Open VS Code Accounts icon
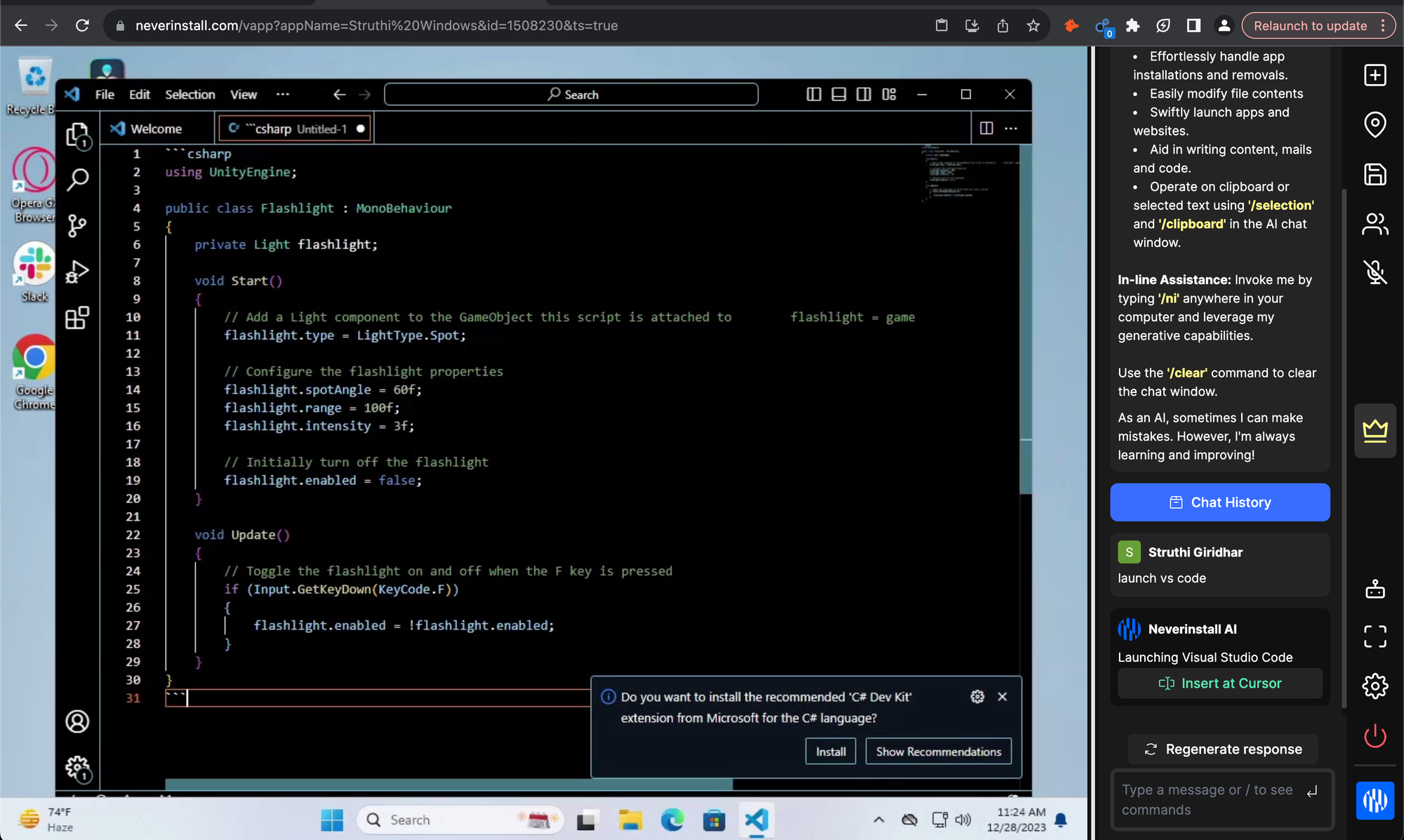 coord(77,721)
